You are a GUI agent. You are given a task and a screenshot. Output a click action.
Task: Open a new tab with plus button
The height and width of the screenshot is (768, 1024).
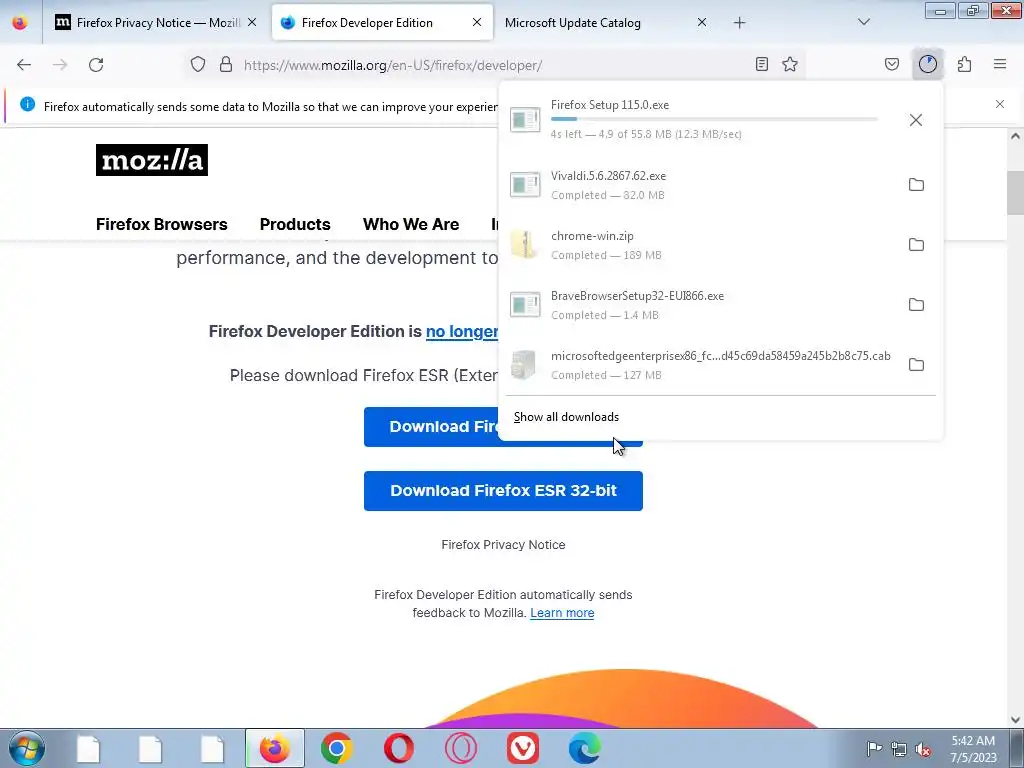[x=739, y=22]
